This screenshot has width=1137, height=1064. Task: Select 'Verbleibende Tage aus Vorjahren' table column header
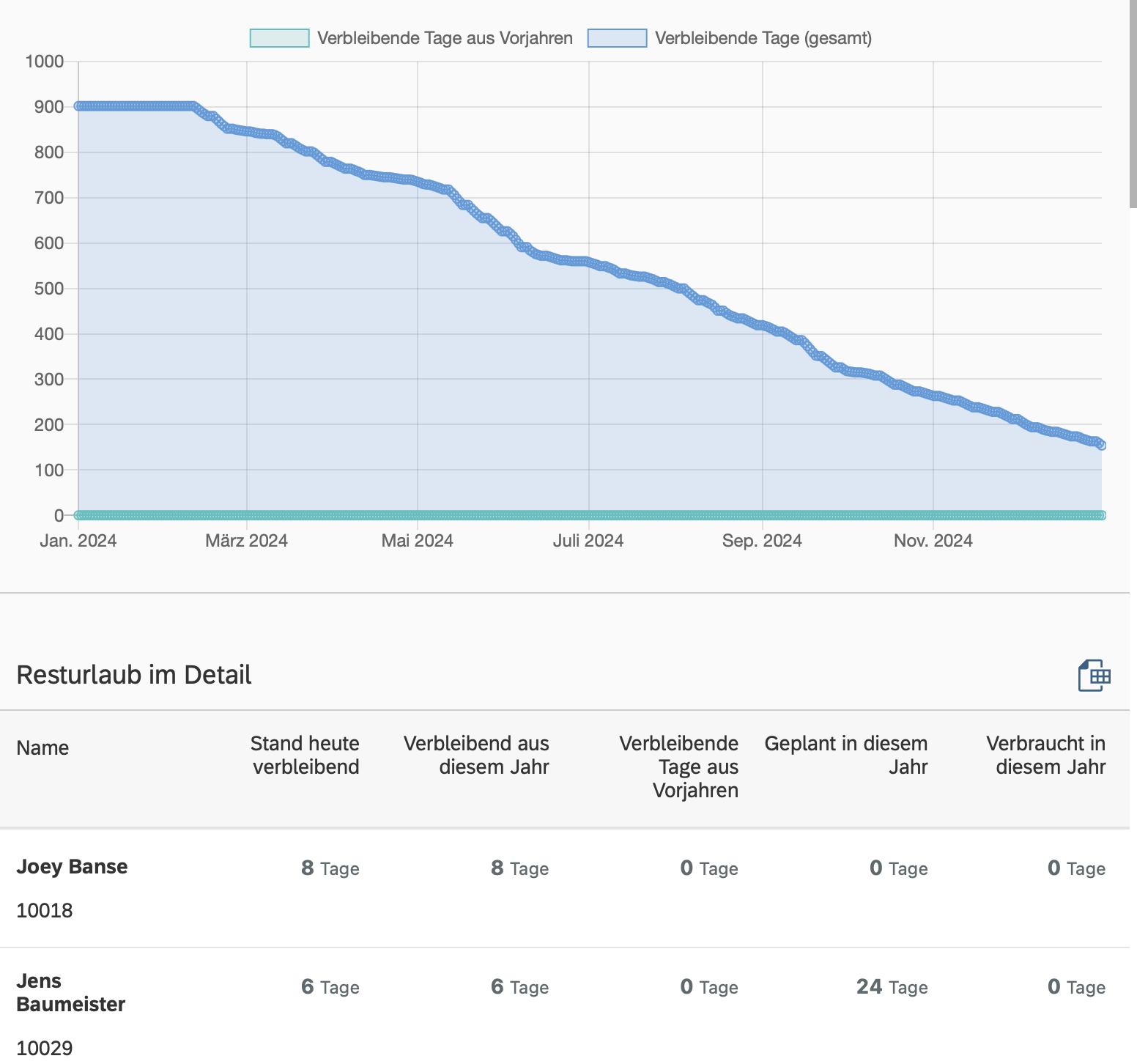[678, 767]
